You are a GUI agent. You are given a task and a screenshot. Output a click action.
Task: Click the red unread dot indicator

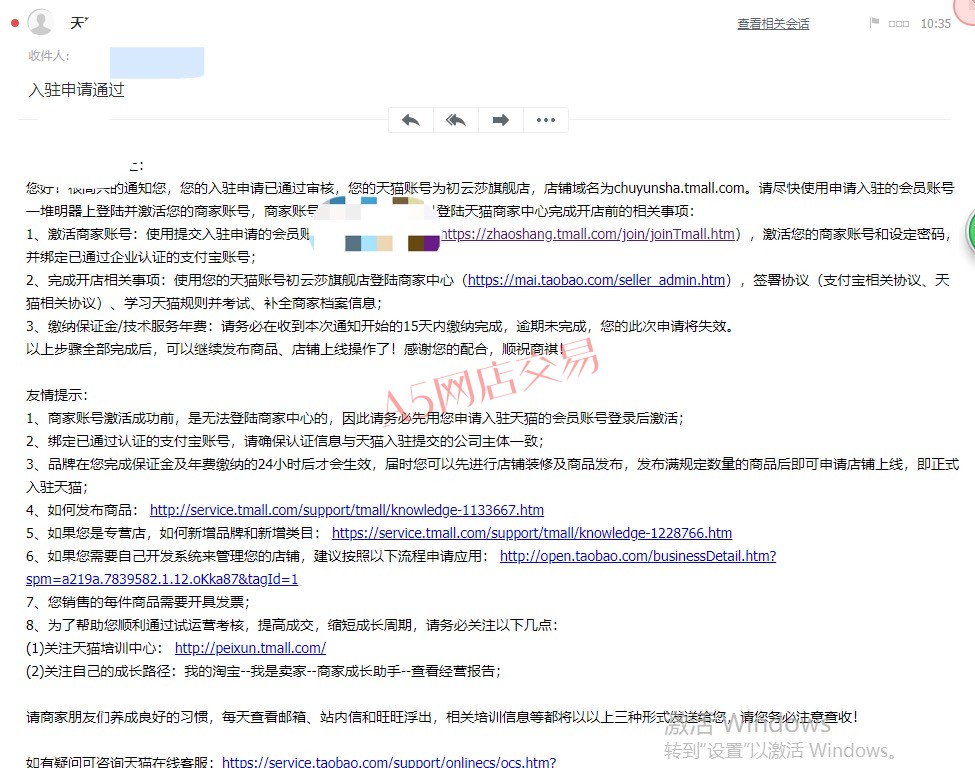coord(15,24)
